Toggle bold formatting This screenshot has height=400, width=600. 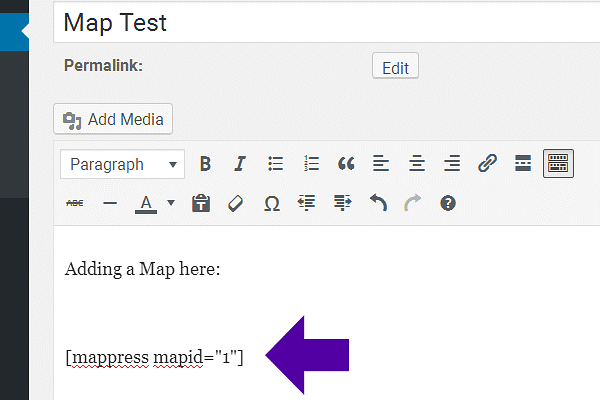coord(205,164)
